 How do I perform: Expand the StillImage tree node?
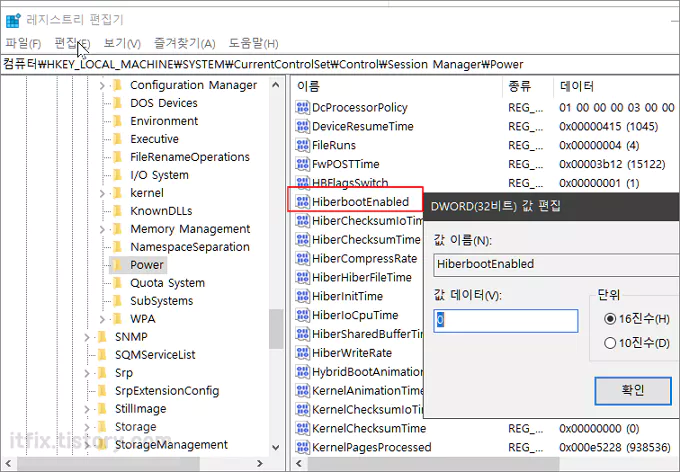(x=87, y=409)
